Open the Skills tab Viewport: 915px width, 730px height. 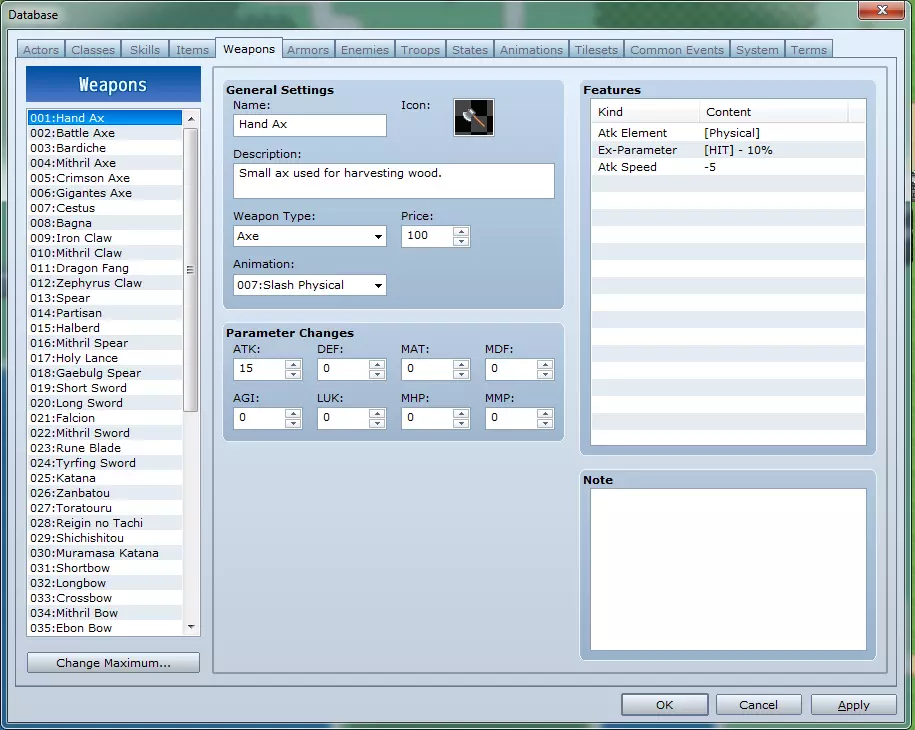pos(144,50)
